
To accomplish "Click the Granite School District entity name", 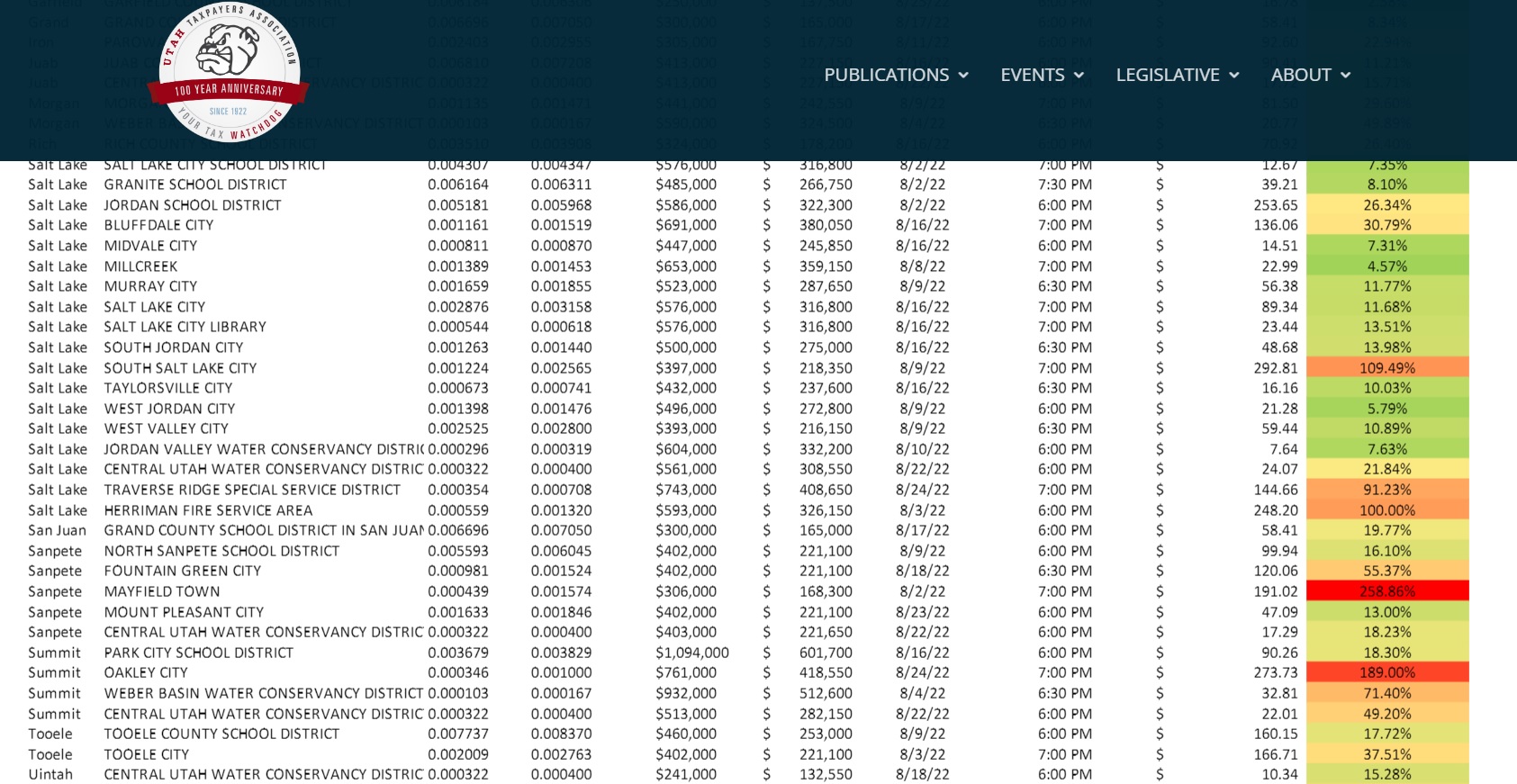I will click(x=195, y=185).
